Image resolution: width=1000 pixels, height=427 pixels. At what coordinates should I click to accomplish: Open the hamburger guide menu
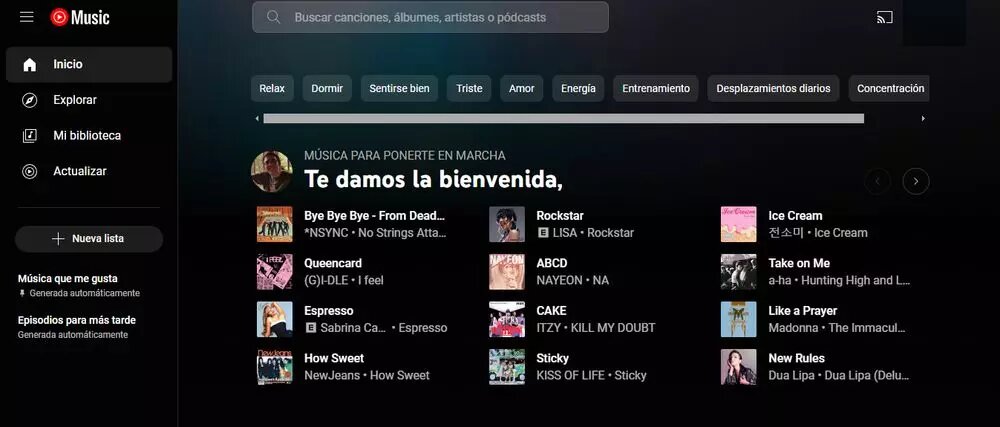(x=27, y=17)
